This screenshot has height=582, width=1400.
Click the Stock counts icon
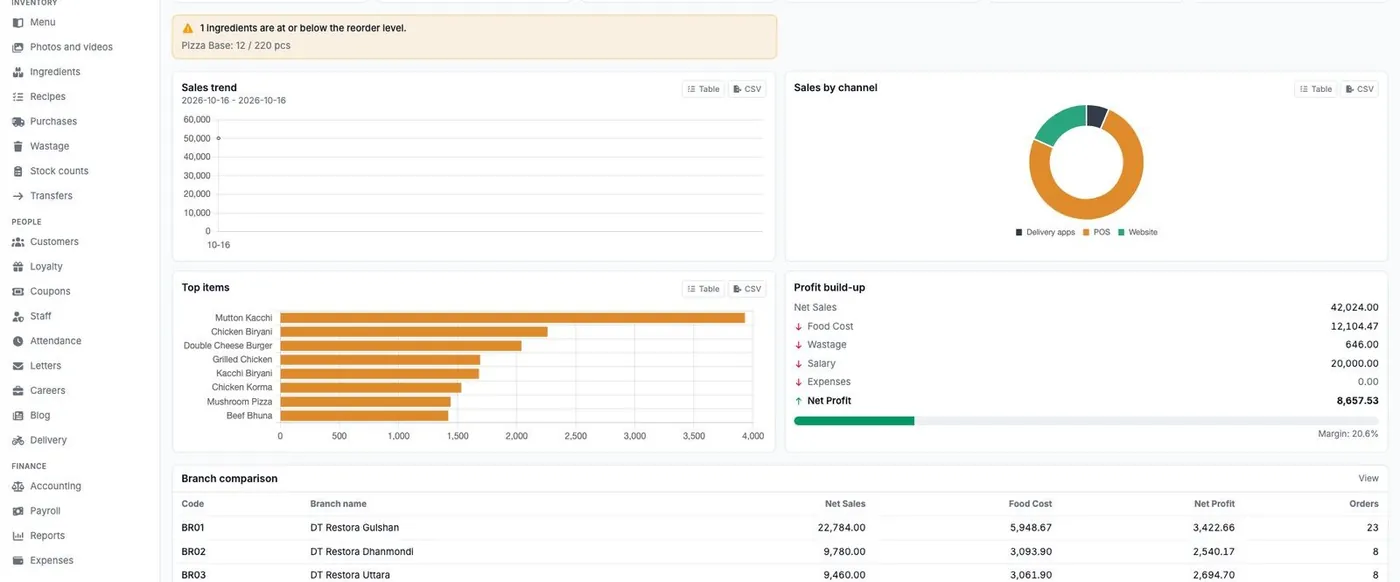18,171
